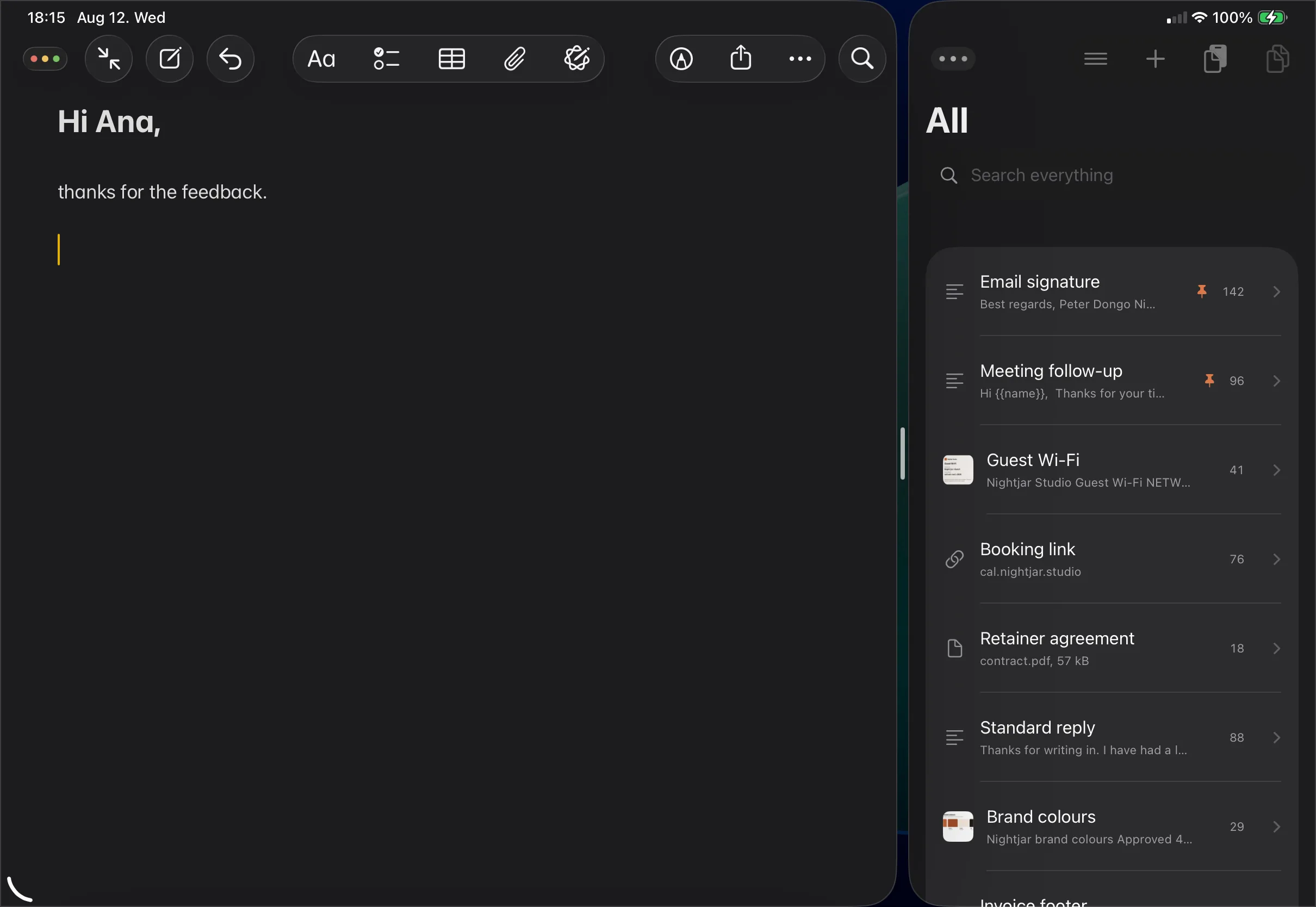Expand Standard reply with its chevron
The image size is (1316, 907).
point(1277,738)
